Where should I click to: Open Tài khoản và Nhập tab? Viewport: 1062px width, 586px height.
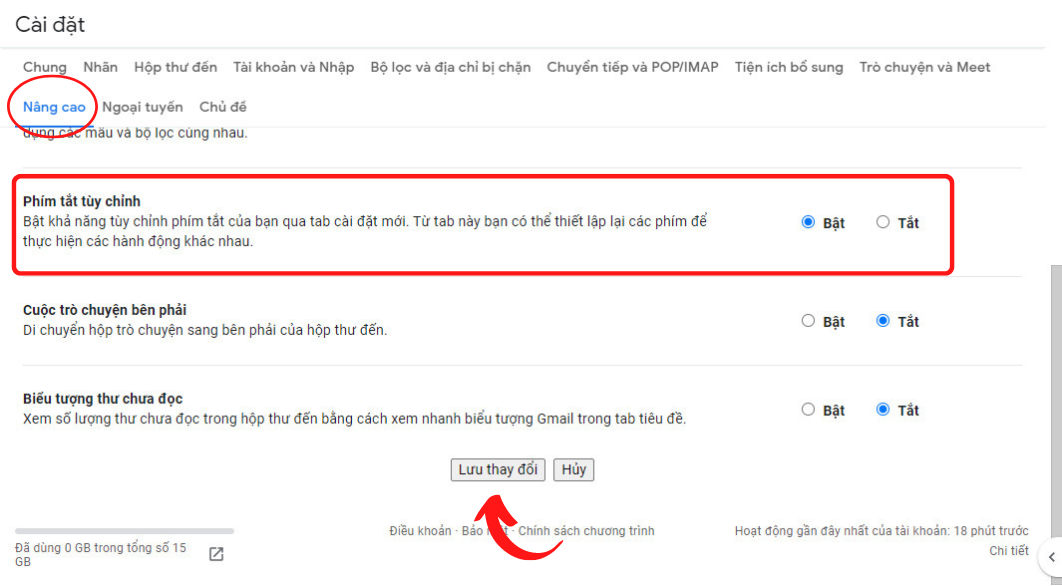pos(294,67)
